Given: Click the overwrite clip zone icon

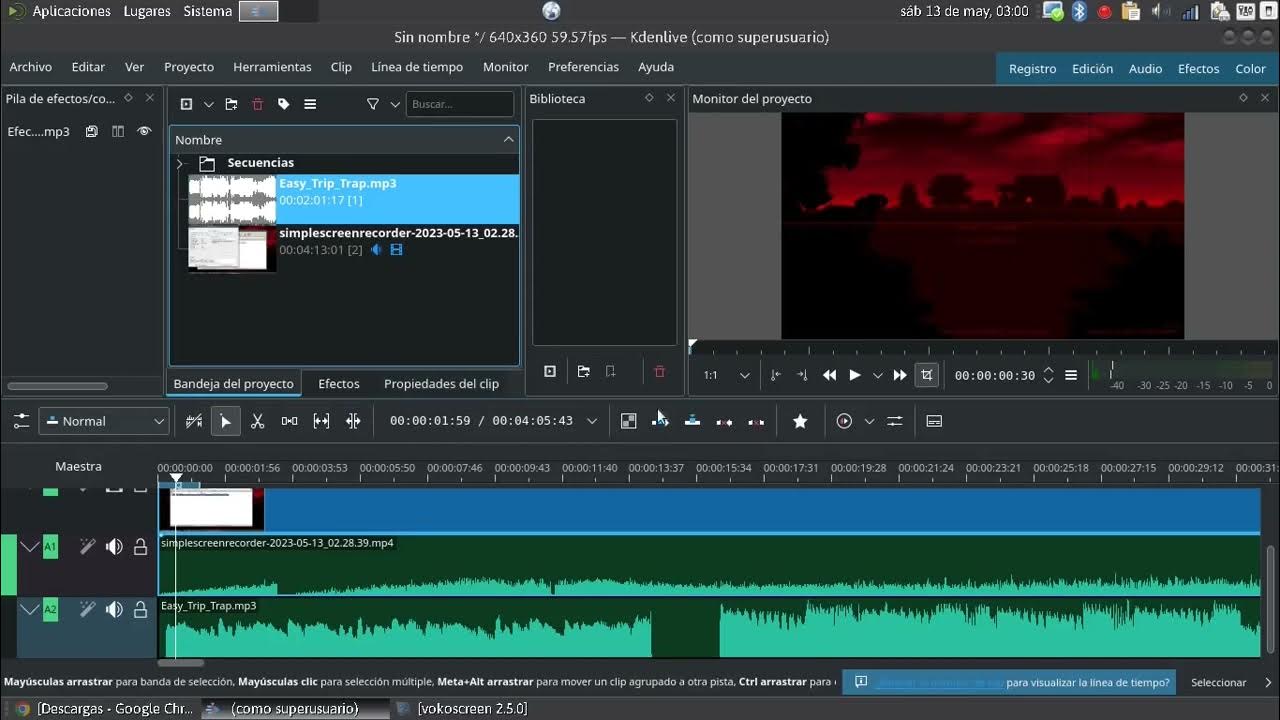Looking at the screenshot, I should pyautogui.click(x=692, y=421).
